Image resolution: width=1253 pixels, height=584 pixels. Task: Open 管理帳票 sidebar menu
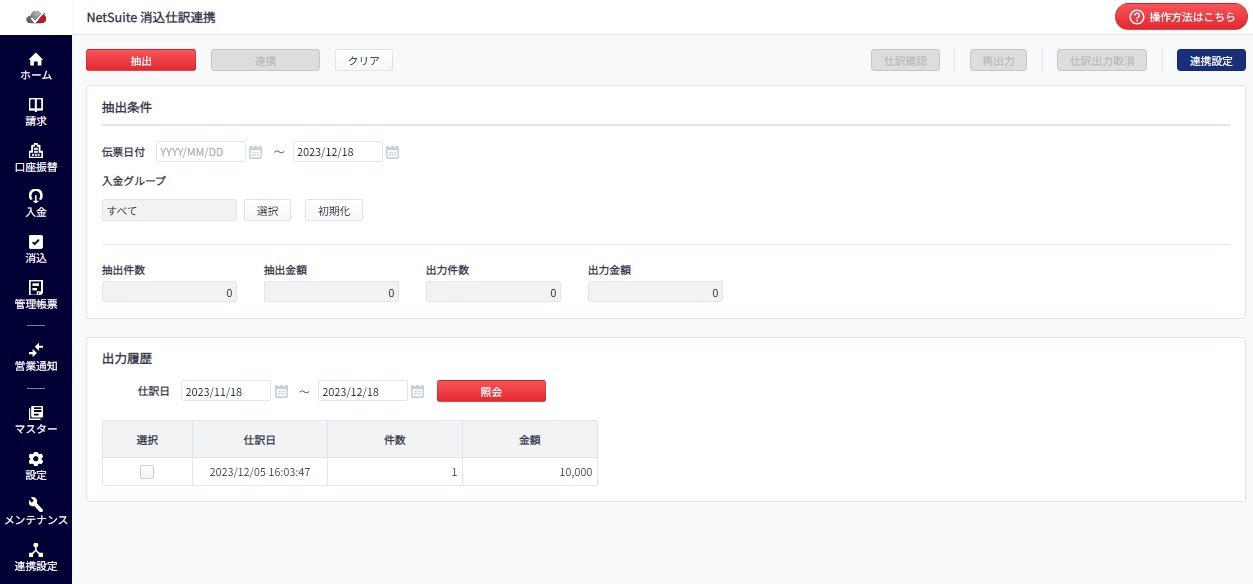coord(36,295)
